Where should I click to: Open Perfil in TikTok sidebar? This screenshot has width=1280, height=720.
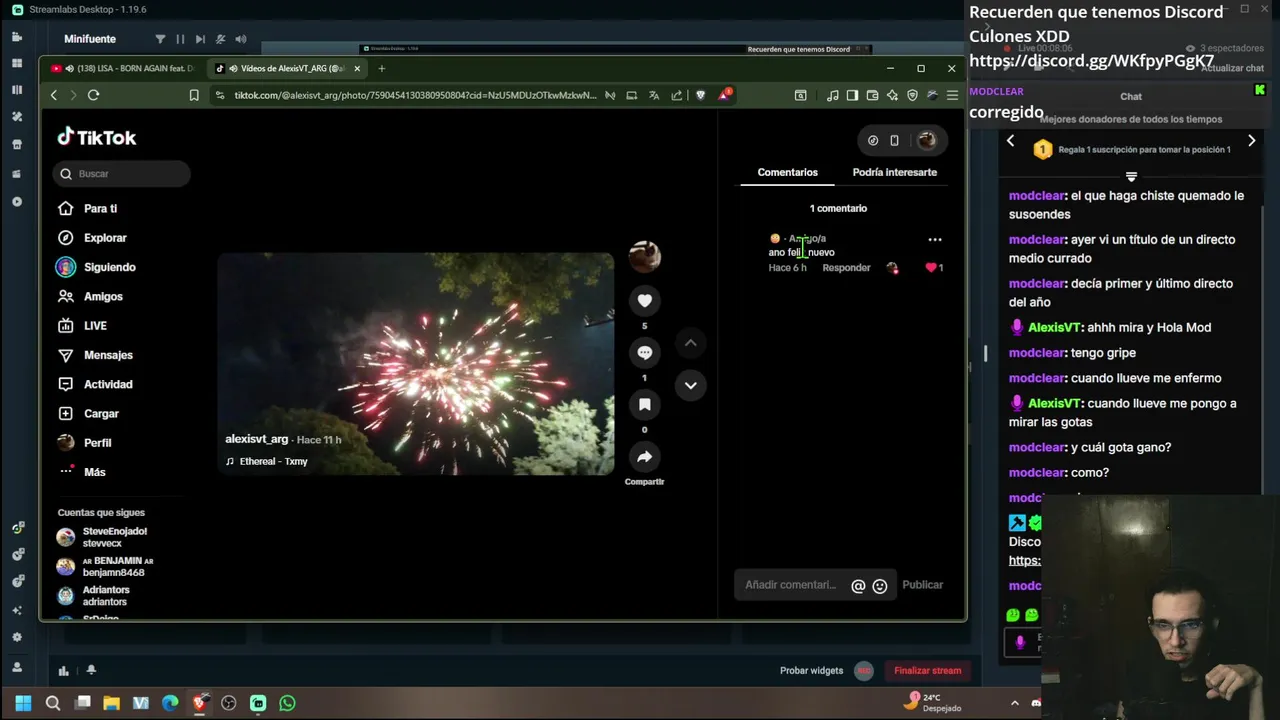97,443
